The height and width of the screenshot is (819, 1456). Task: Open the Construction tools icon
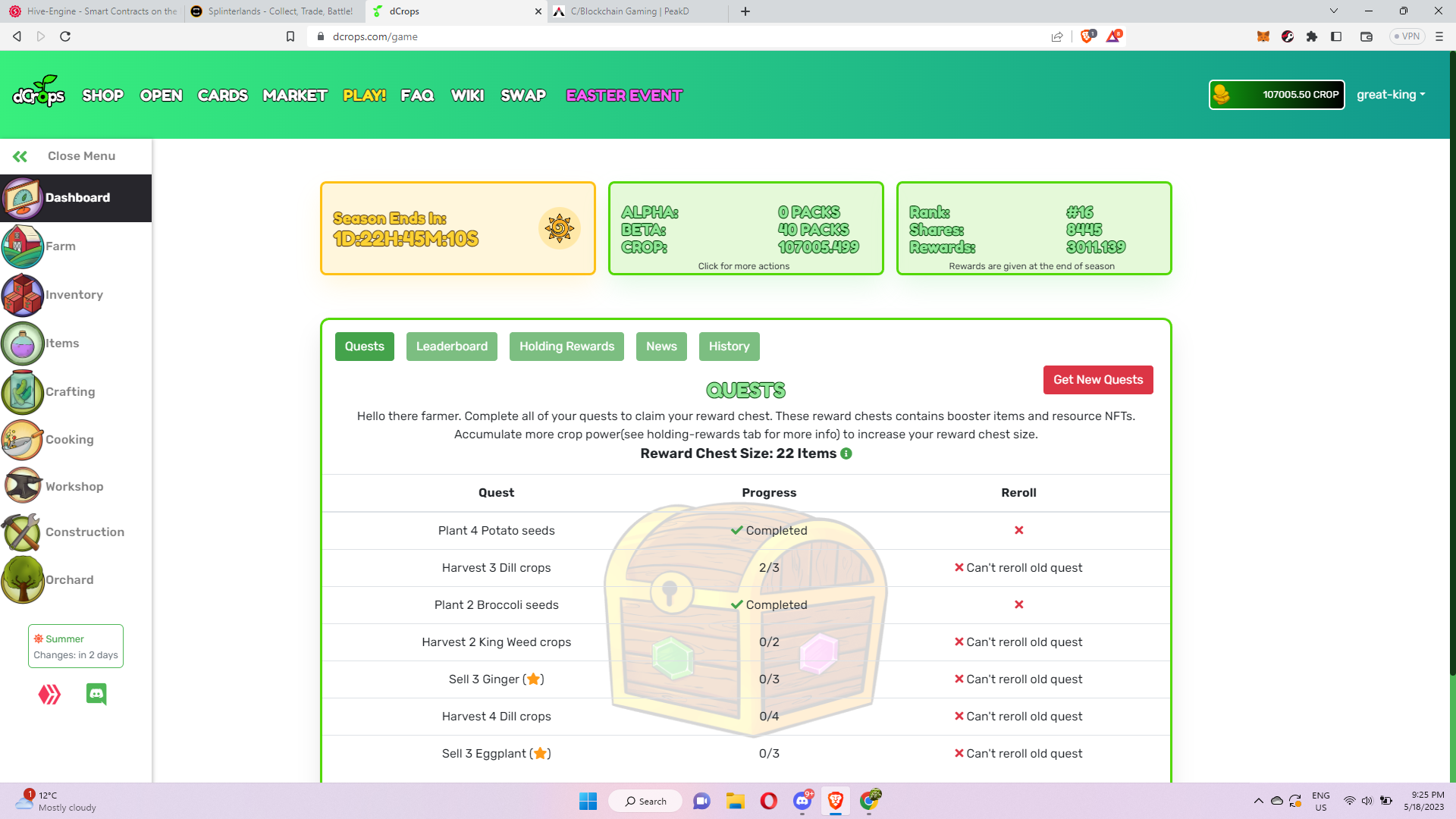pyautogui.click(x=22, y=532)
